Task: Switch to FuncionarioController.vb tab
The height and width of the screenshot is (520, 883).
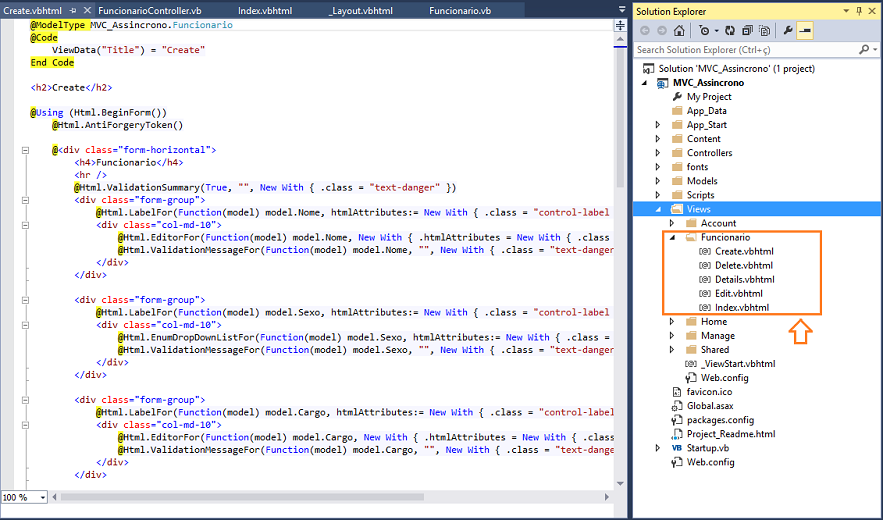Action: click(149, 11)
